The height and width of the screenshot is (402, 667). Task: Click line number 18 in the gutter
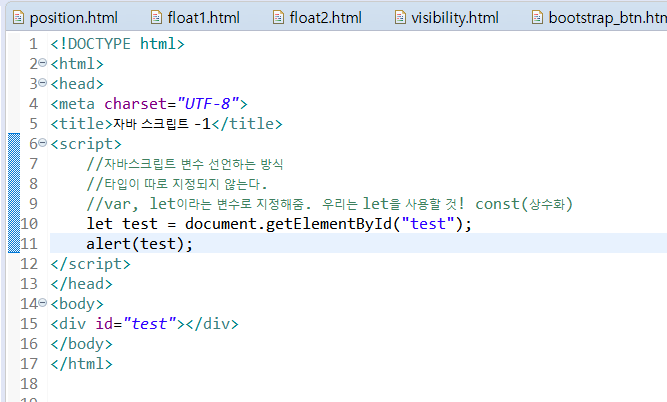click(x=29, y=384)
